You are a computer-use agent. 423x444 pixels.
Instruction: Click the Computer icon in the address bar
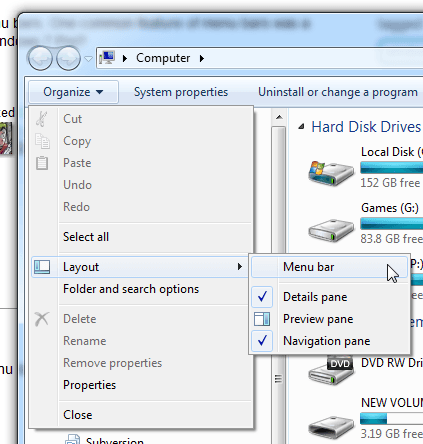pyautogui.click(x=107, y=58)
